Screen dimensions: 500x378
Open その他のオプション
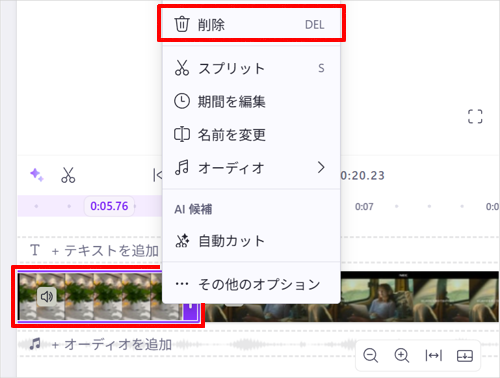pyautogui.click(x=251, y=284)
